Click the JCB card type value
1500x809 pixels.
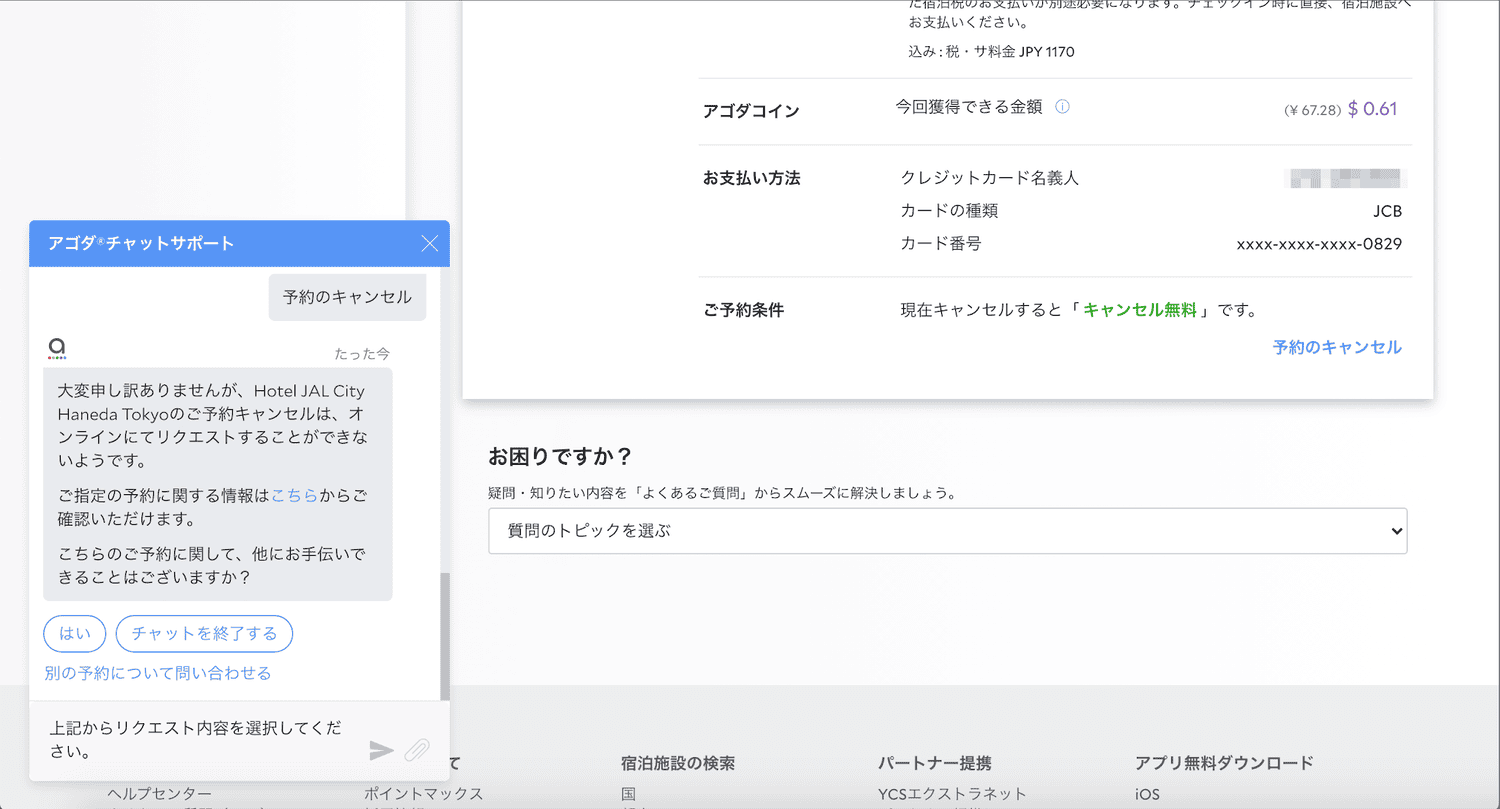(1387, 211)
